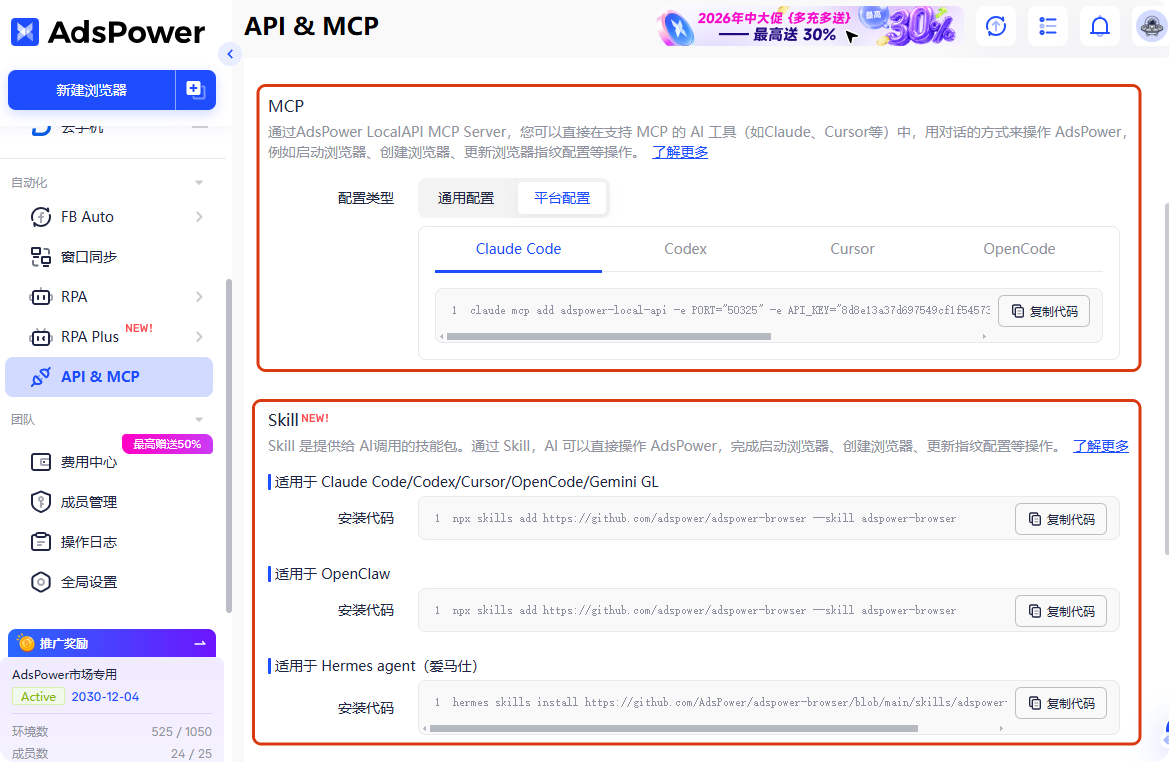Open Skill 了解更多 link
The height and width of the screenshot is (762, 1169).
tap(1100, 446)
